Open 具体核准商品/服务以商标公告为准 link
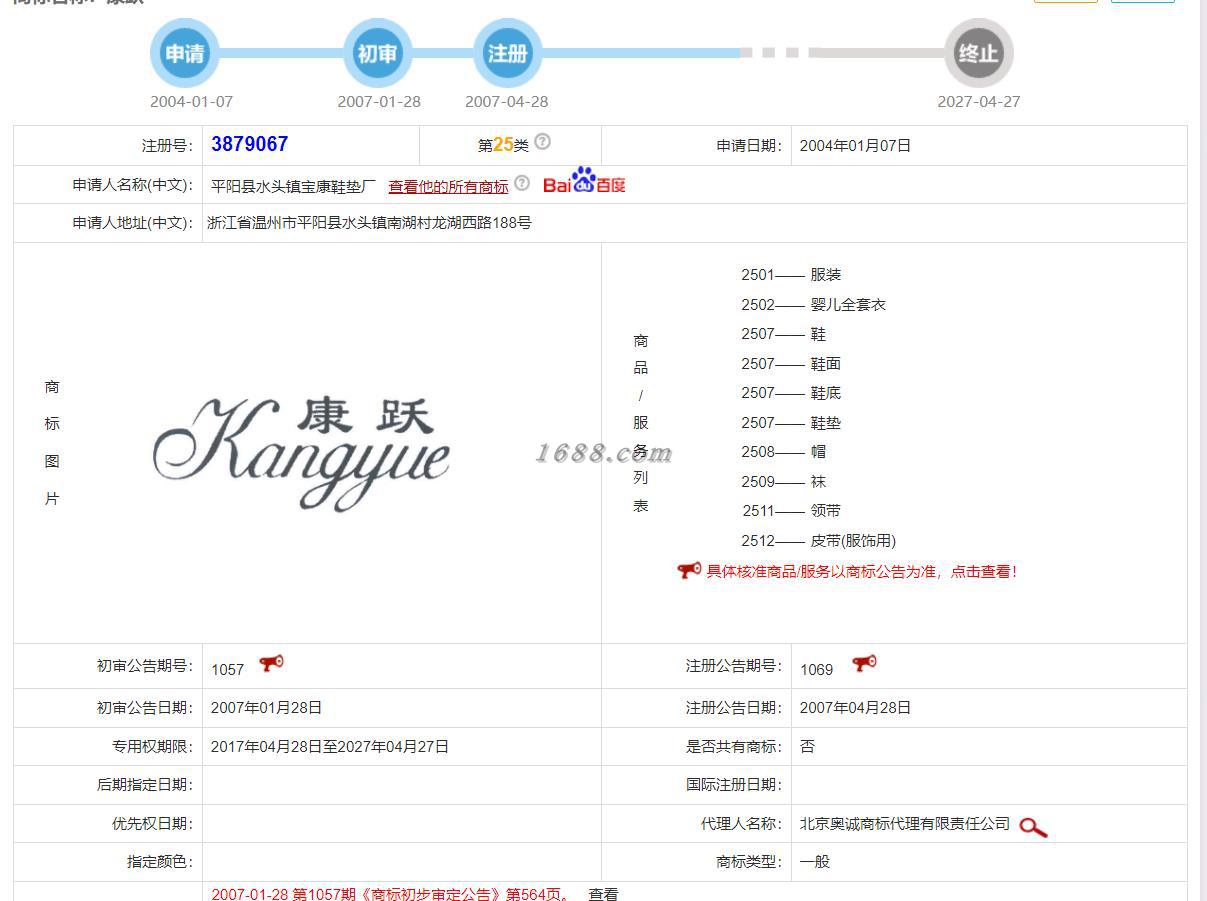 click(862, 572)
